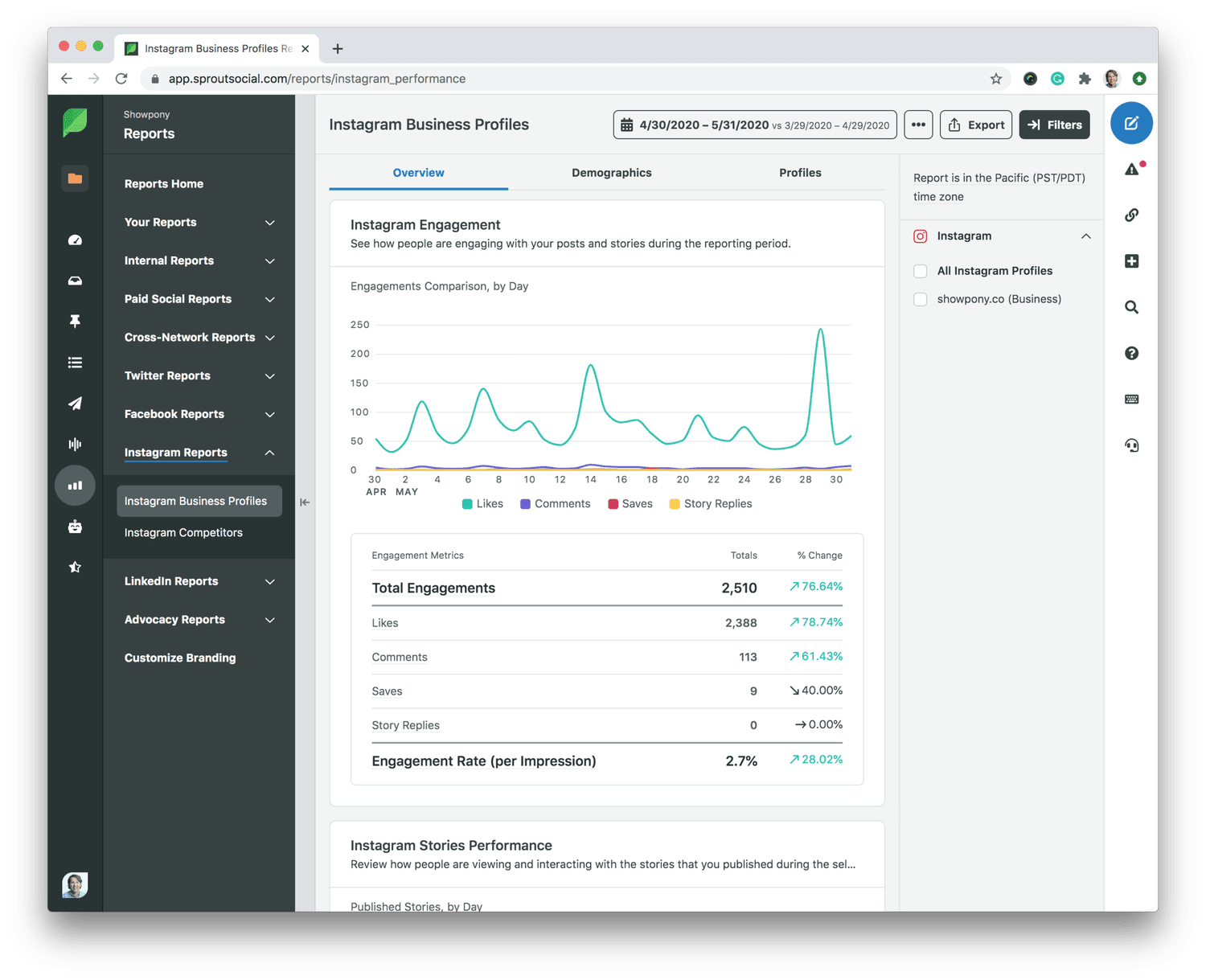The width and height of the screenshot is (1206, 980).
Task: Open the link icon in right rail
Action: point(1131,215)
